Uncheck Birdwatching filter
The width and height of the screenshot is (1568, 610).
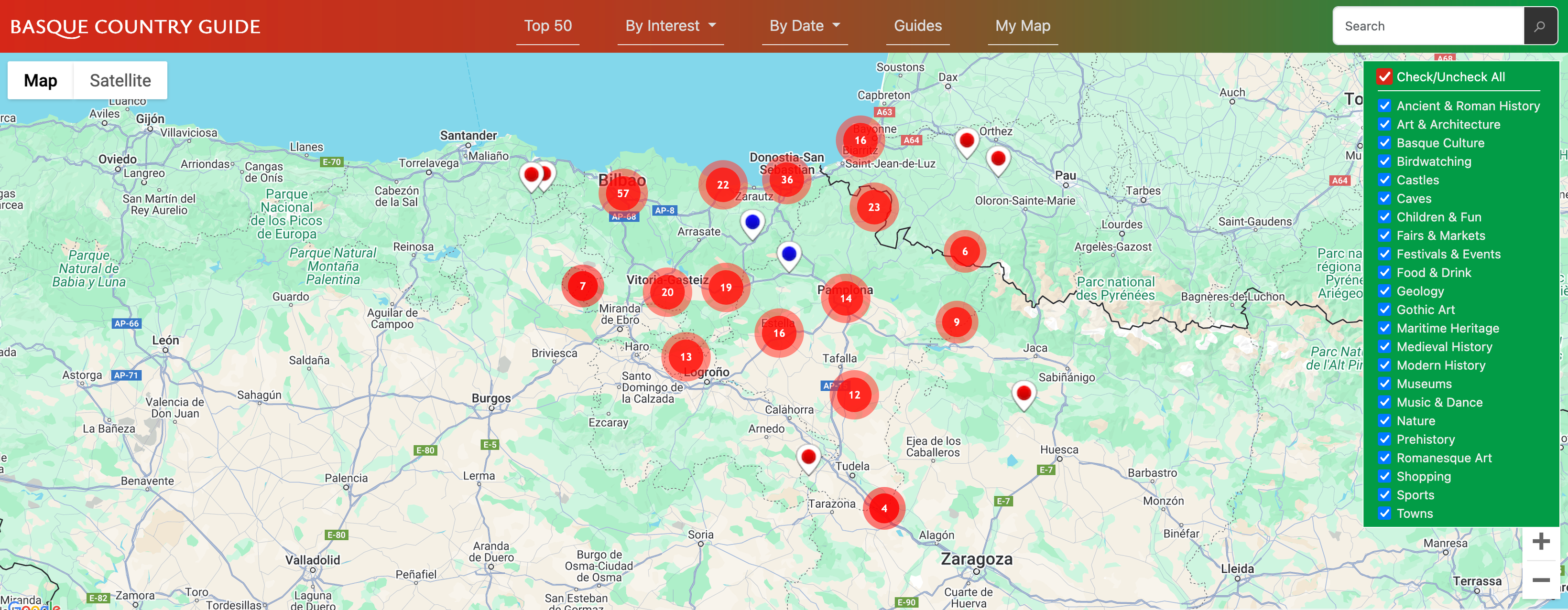pyautogui.click(x=1384, y=161)
